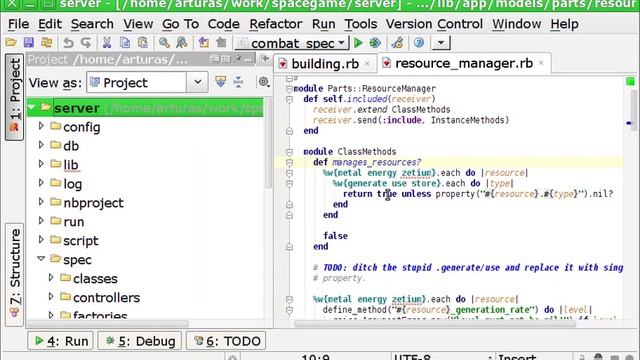Viewport: 640px width, 360px height.
Task: Close the building.rb tab
Action: click(x=367, y=64)
